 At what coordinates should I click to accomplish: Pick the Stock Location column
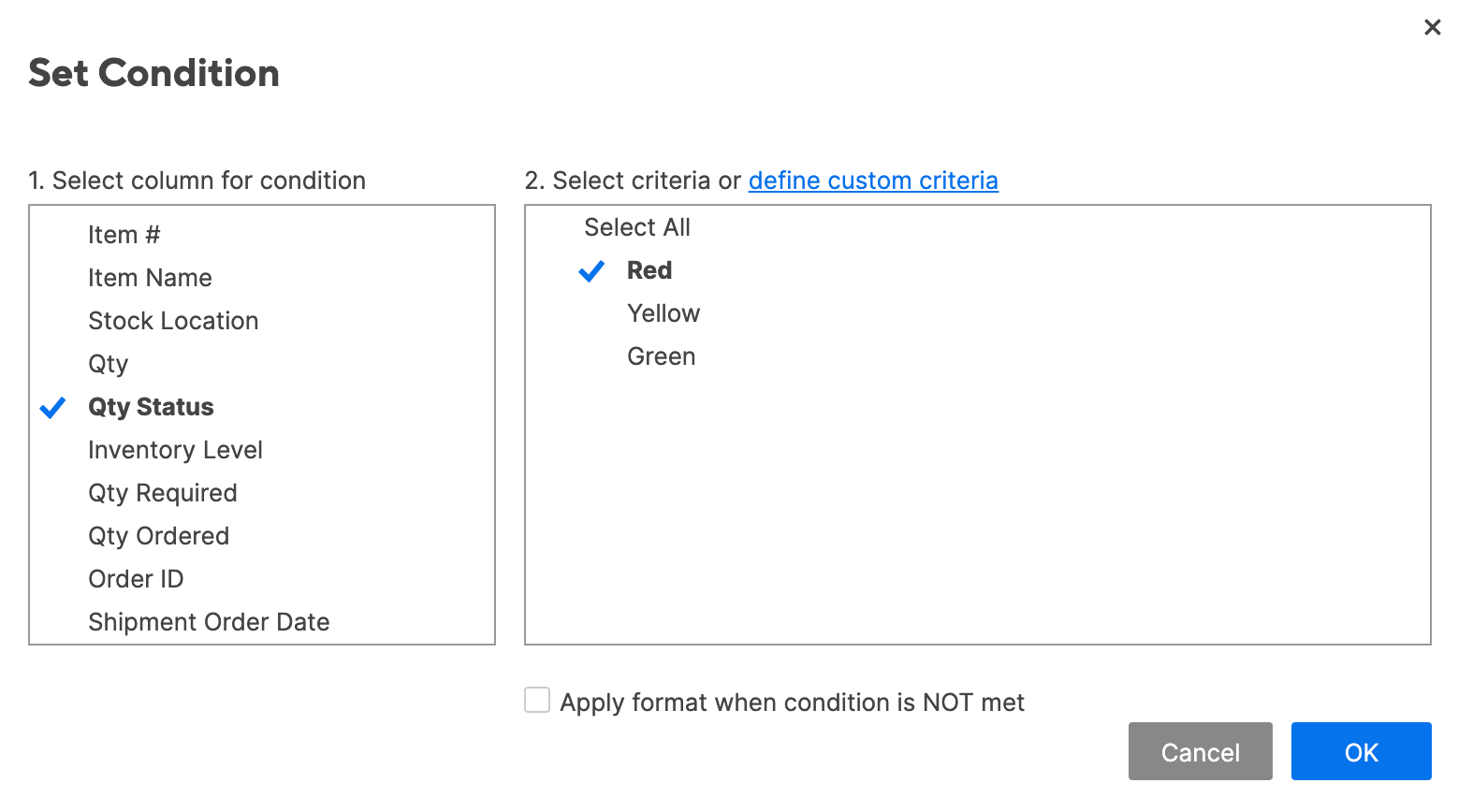tap(173, 321)
